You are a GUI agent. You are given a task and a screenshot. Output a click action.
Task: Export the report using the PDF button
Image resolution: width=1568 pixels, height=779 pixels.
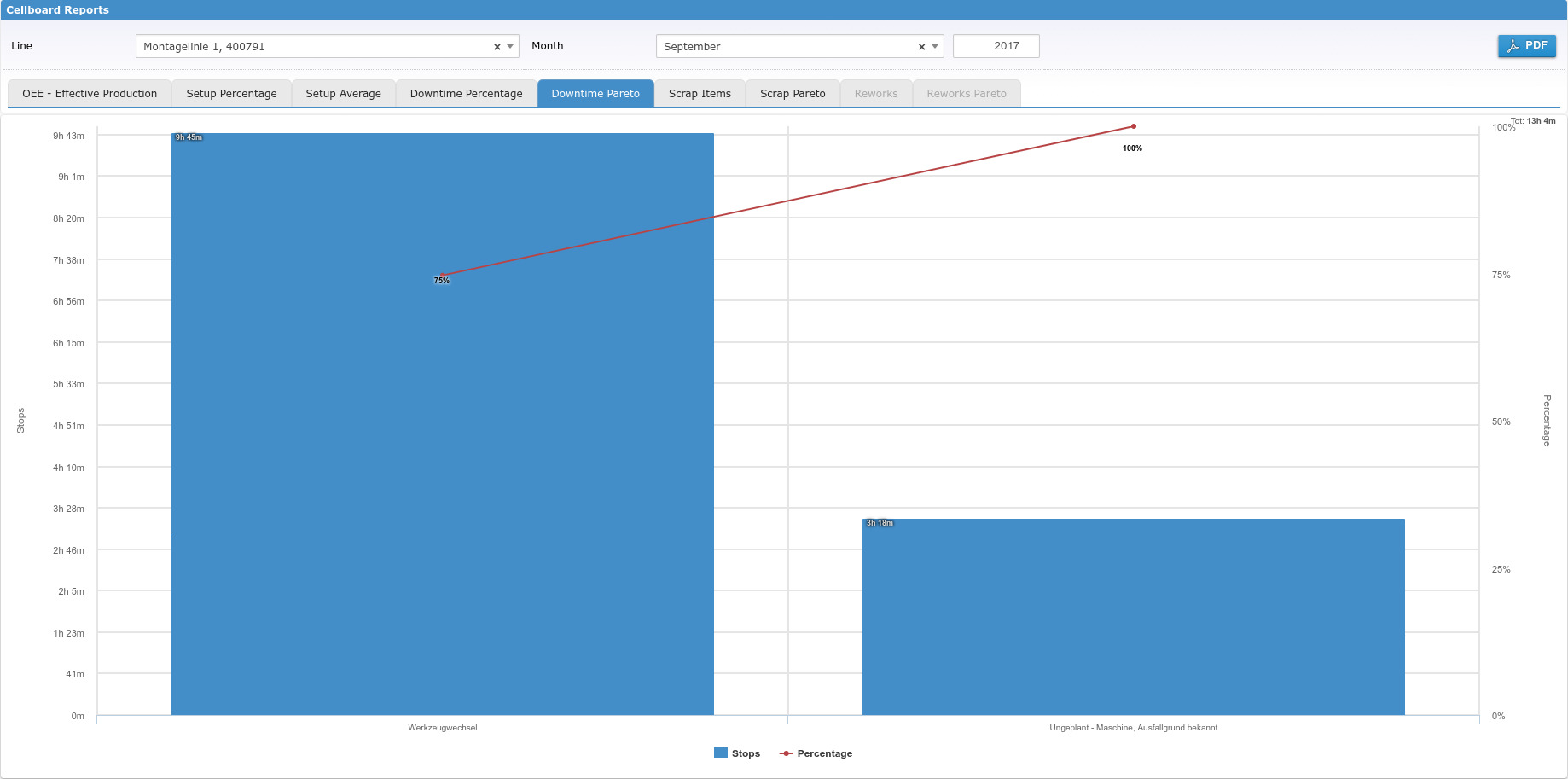coord(1526,46)
